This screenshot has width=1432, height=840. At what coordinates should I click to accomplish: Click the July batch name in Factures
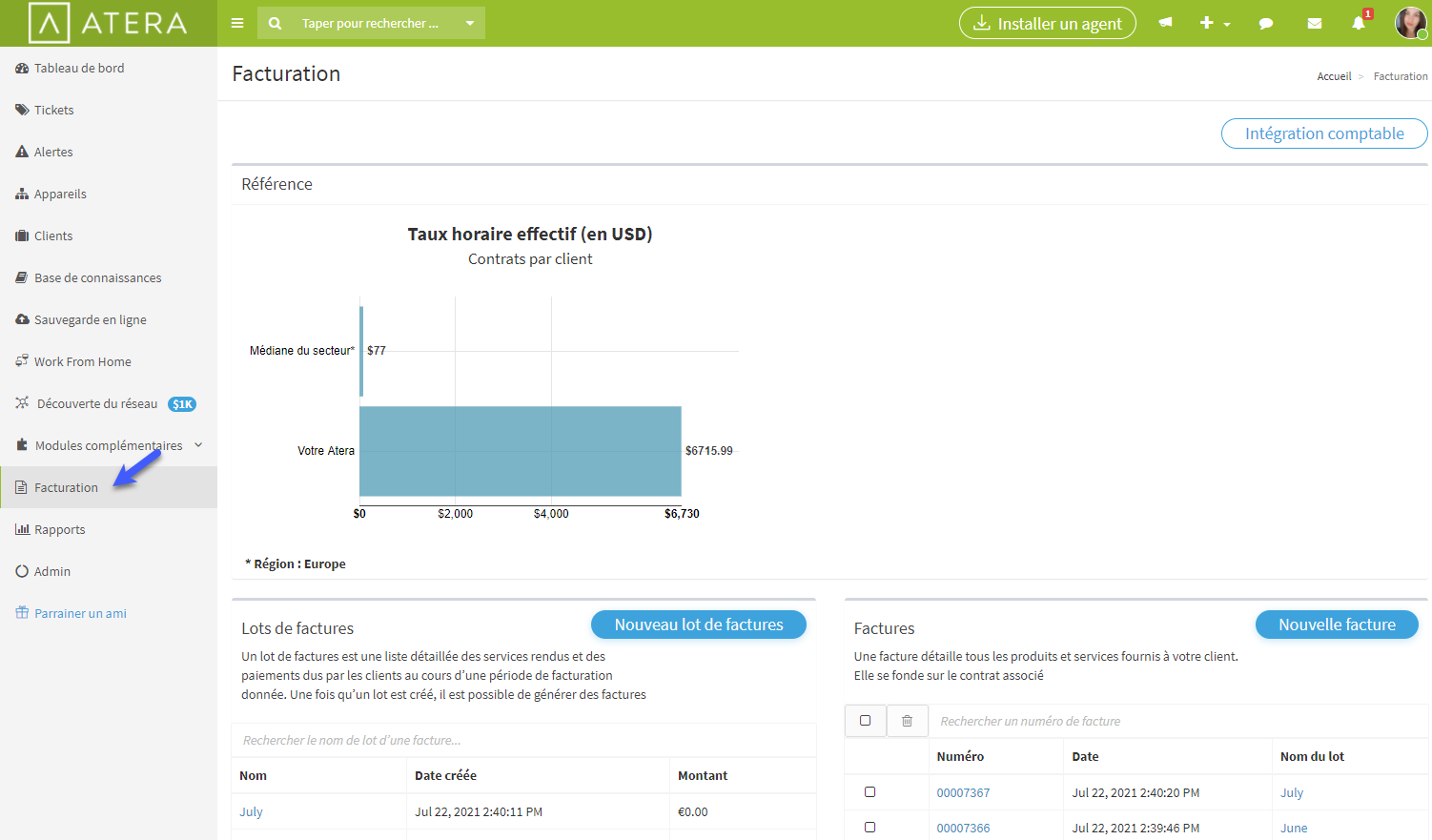(x=1292, y=792)
